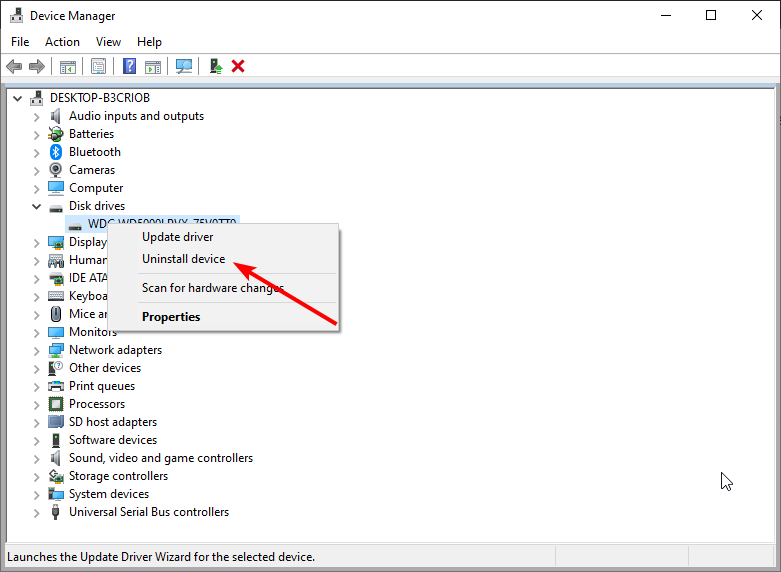Click the Update device driver toolbar icon
This screenshot has width=781, height=572.
tap(215, 66)
